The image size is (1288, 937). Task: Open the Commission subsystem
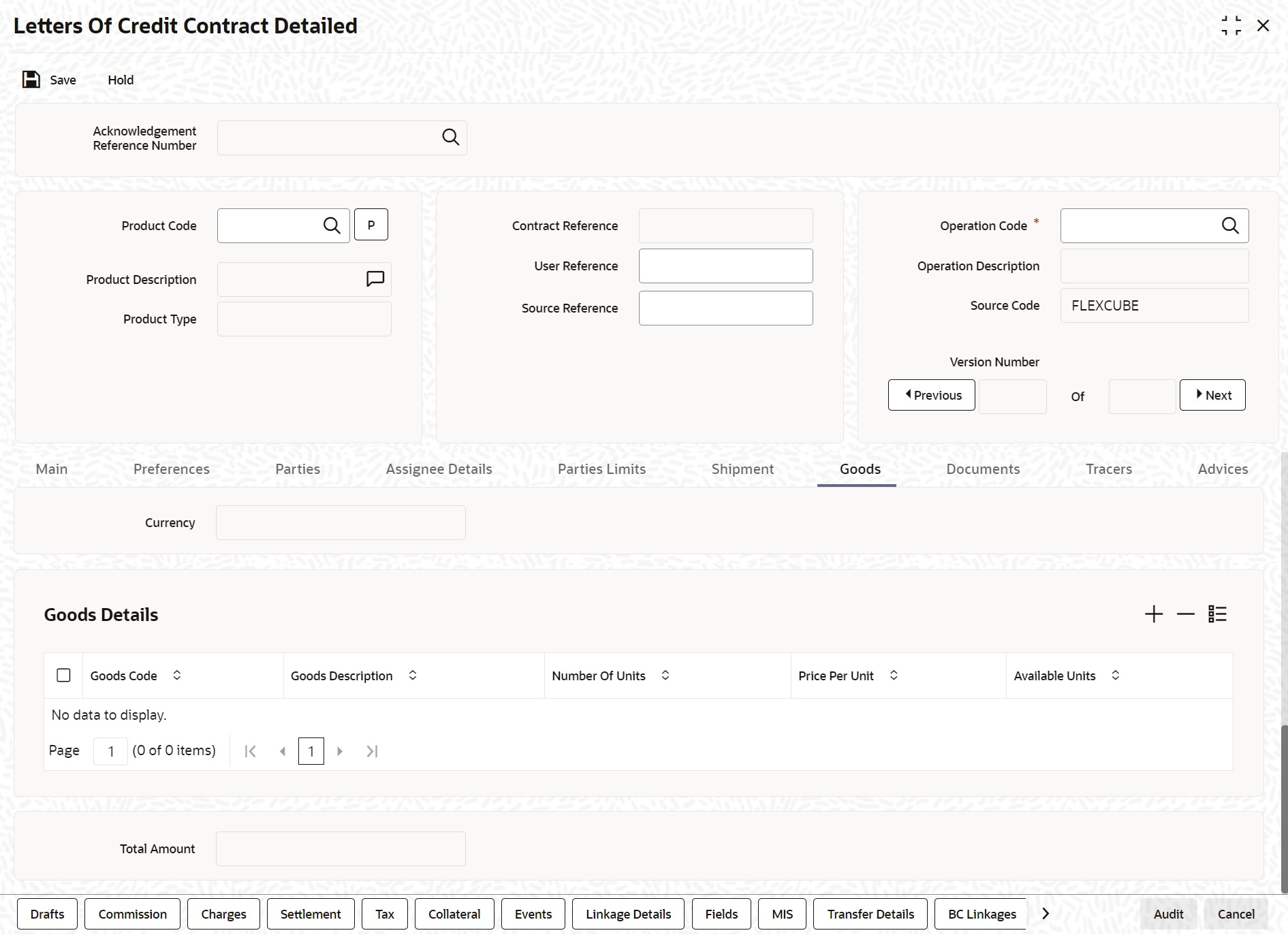pos(133,914)
